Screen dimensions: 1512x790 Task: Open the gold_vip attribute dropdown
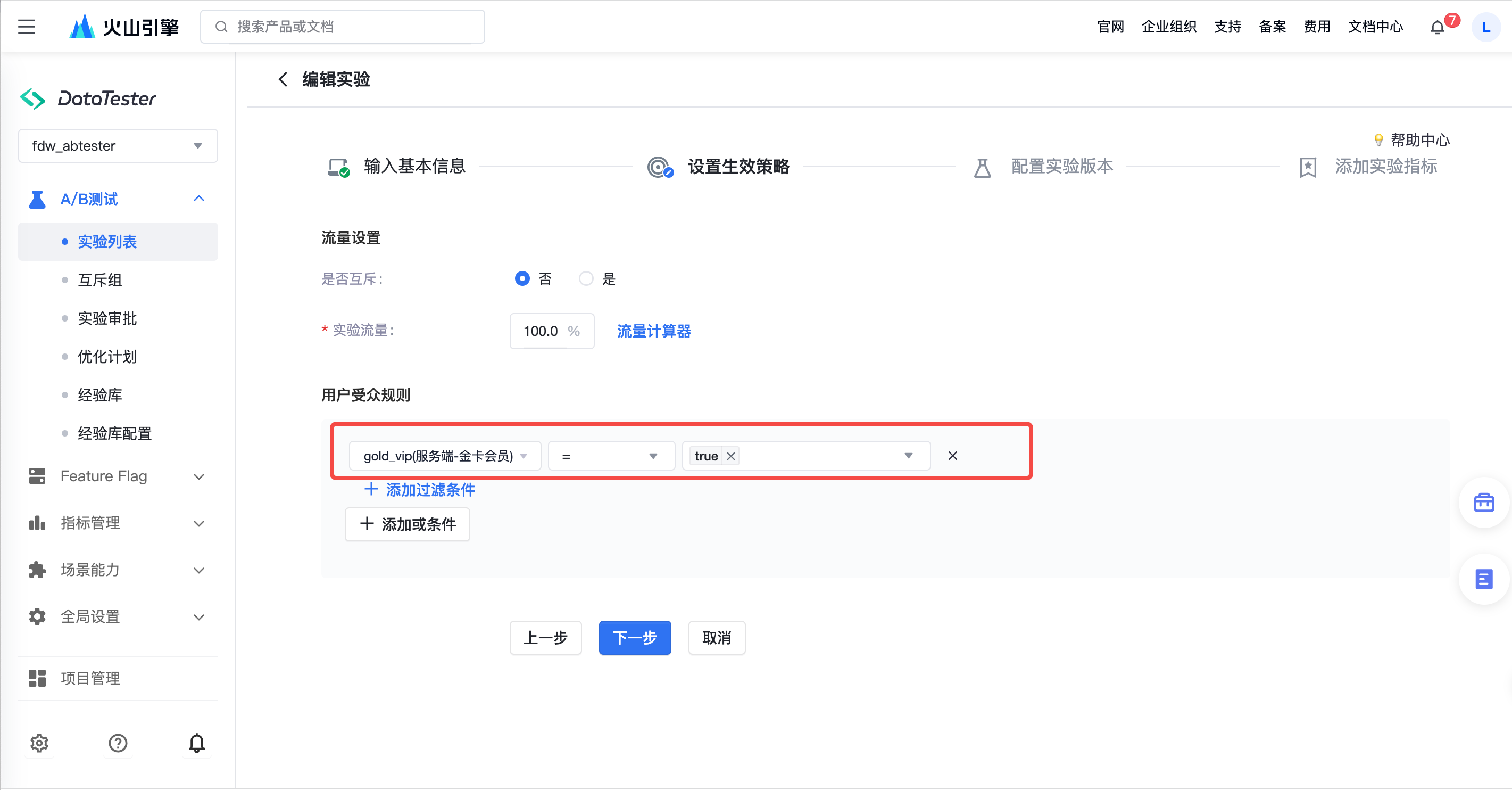pos(445,456)
